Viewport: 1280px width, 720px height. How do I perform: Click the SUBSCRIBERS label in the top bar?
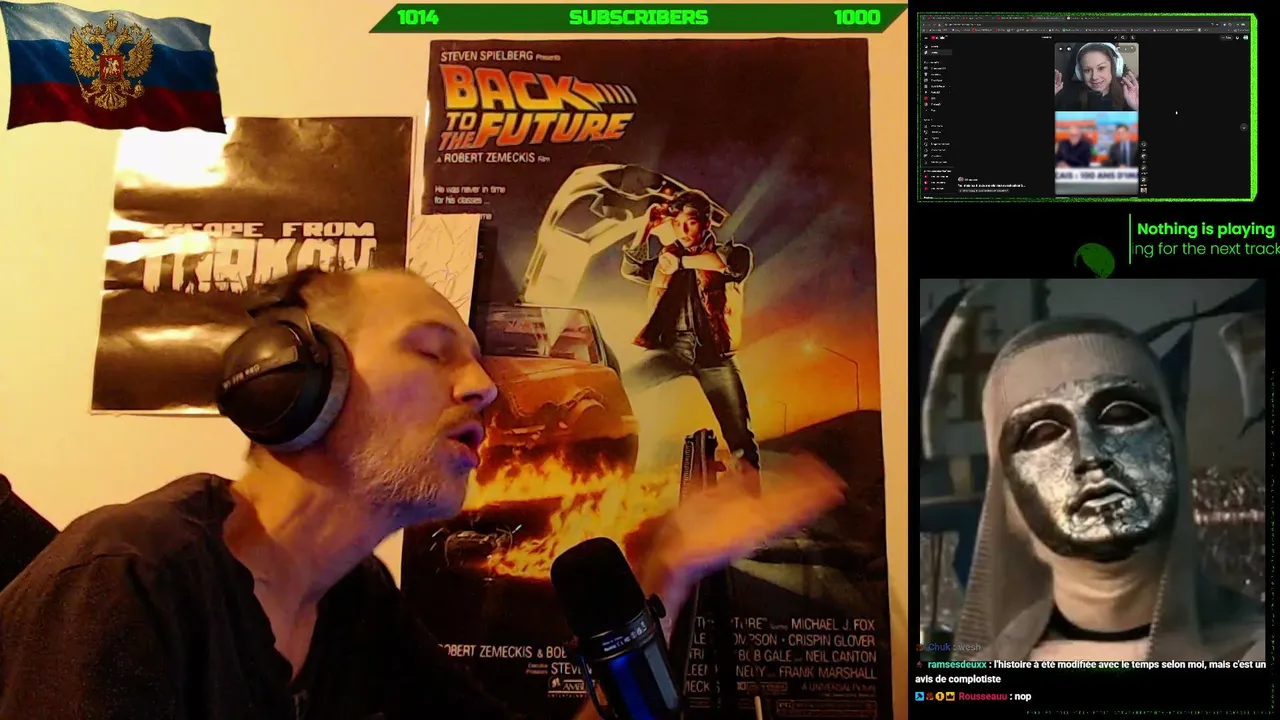point(638,17)
